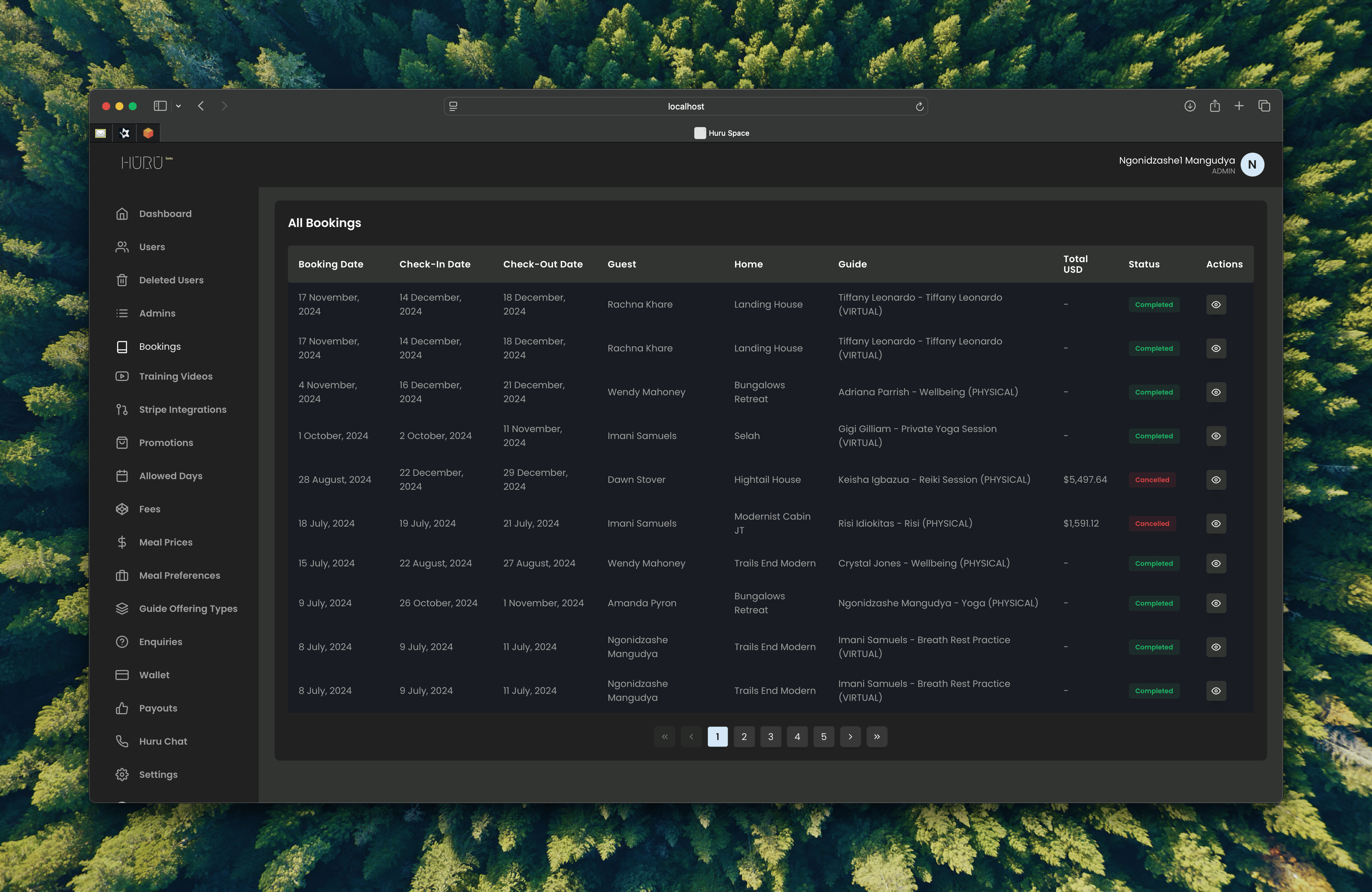Jump to page 5 in pagination

[823, 736]
